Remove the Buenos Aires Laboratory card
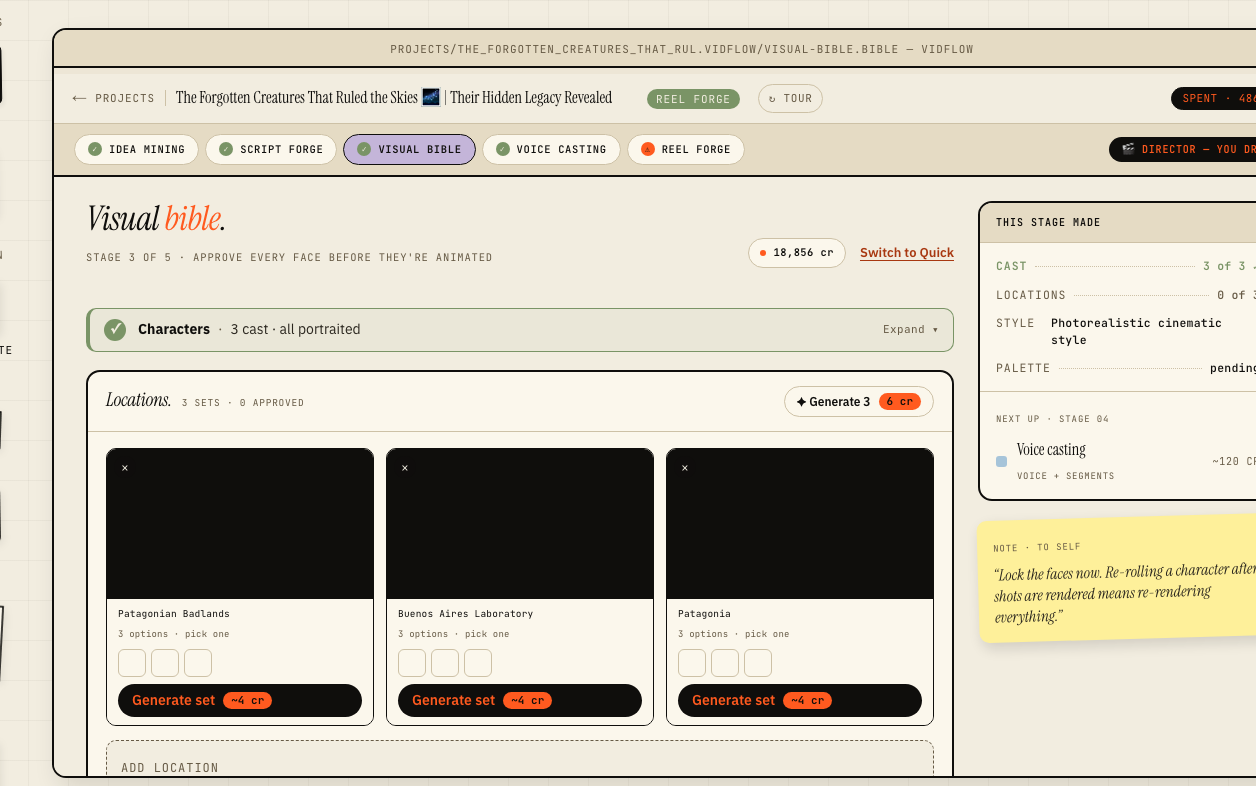The height and width of the screenshot is (786, 1256). pos(405,468)
